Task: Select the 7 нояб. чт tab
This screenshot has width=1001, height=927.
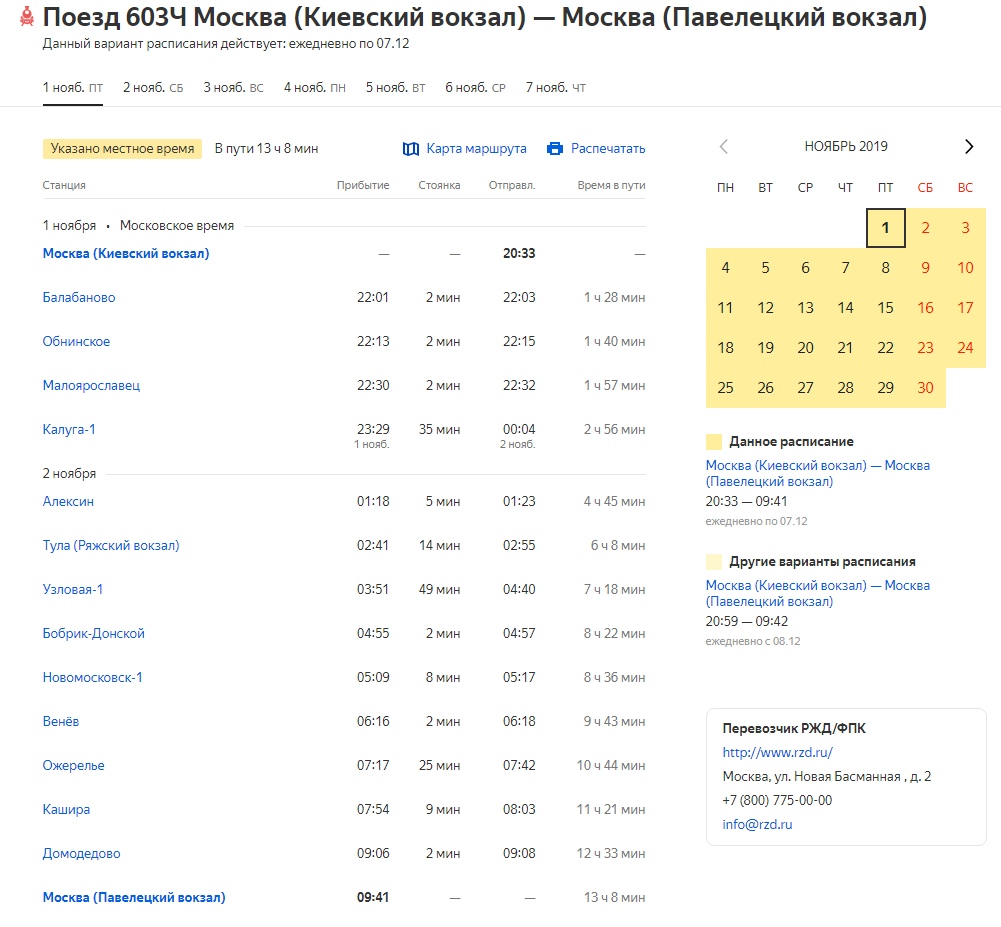Action: [x=555, y=88]
